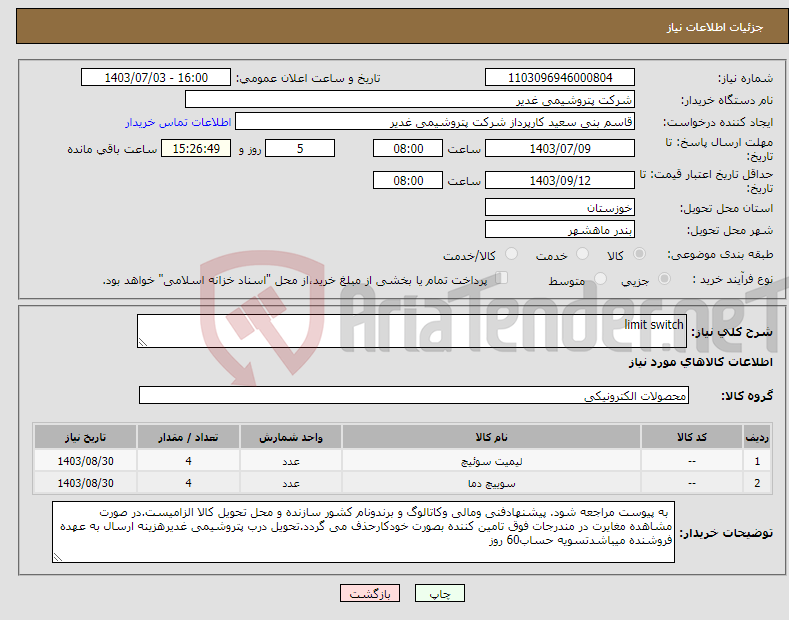
Task: Click row number 1 cell
Action: pos(757,461)
